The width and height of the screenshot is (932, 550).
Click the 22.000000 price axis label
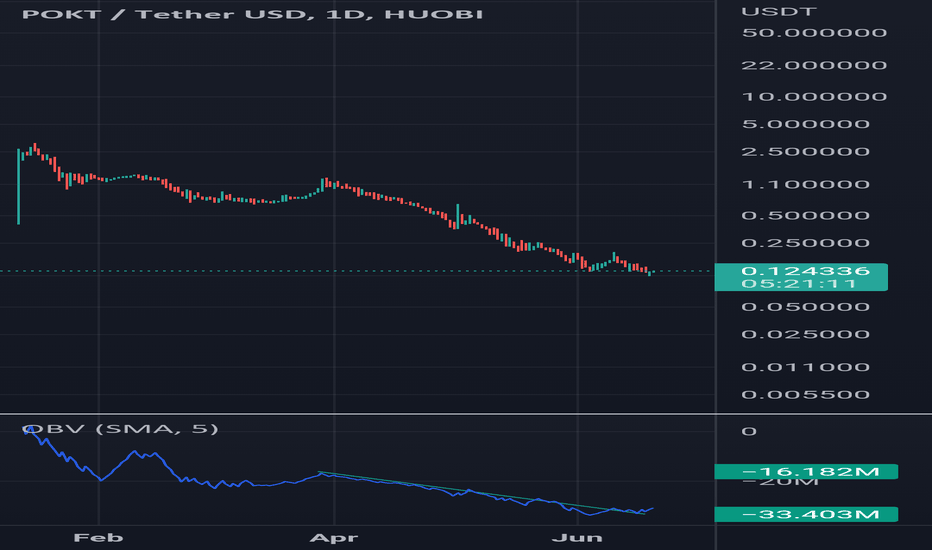(814, 65)
